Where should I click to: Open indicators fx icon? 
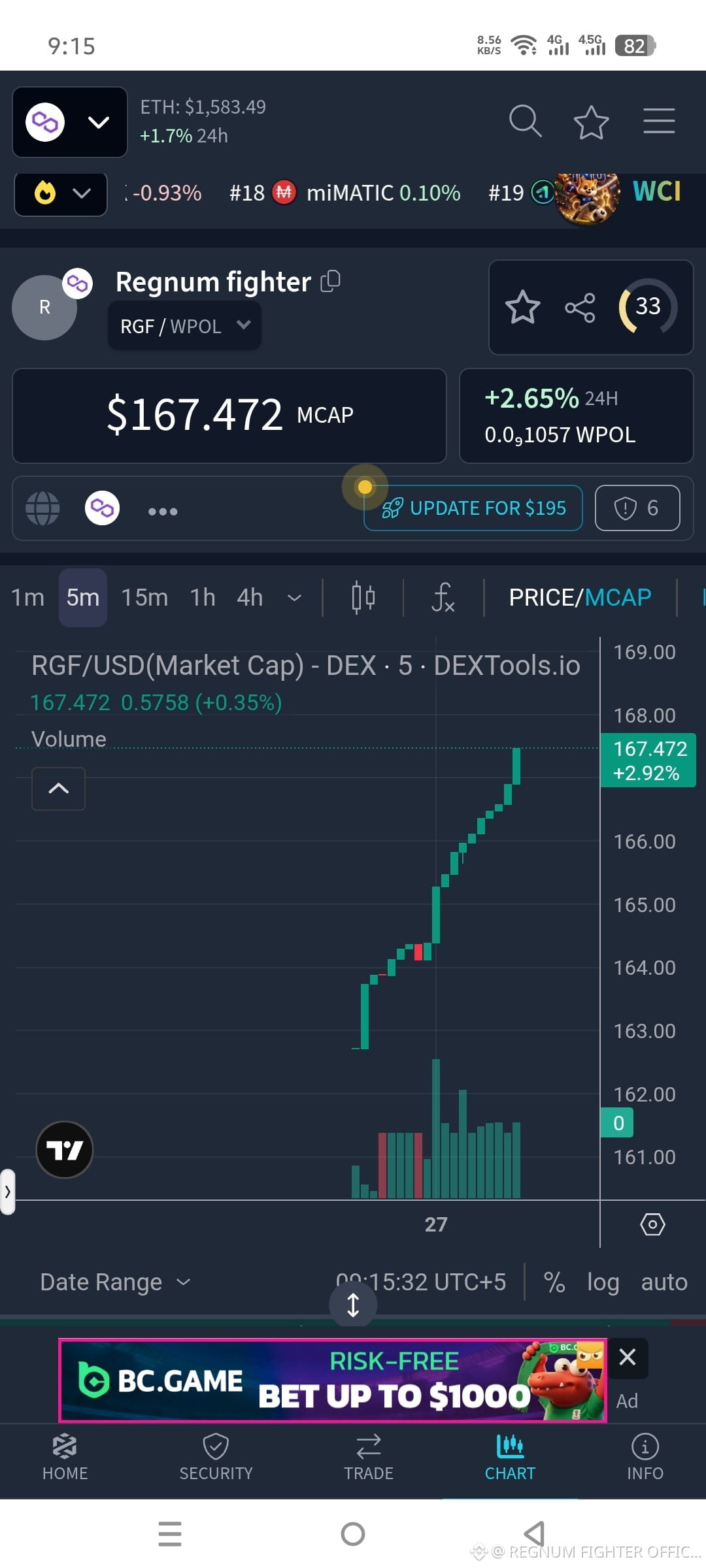443,597
